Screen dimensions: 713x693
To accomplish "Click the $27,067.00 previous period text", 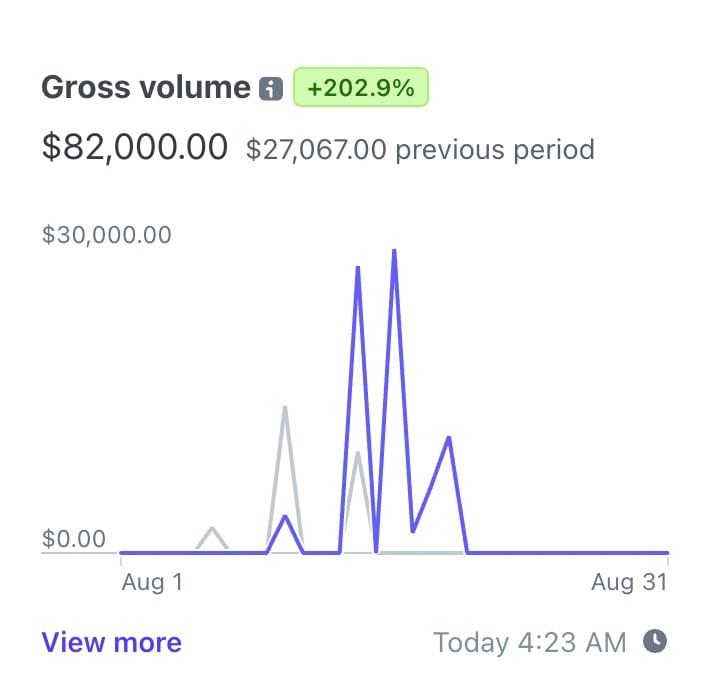I will tap(420, 150).
